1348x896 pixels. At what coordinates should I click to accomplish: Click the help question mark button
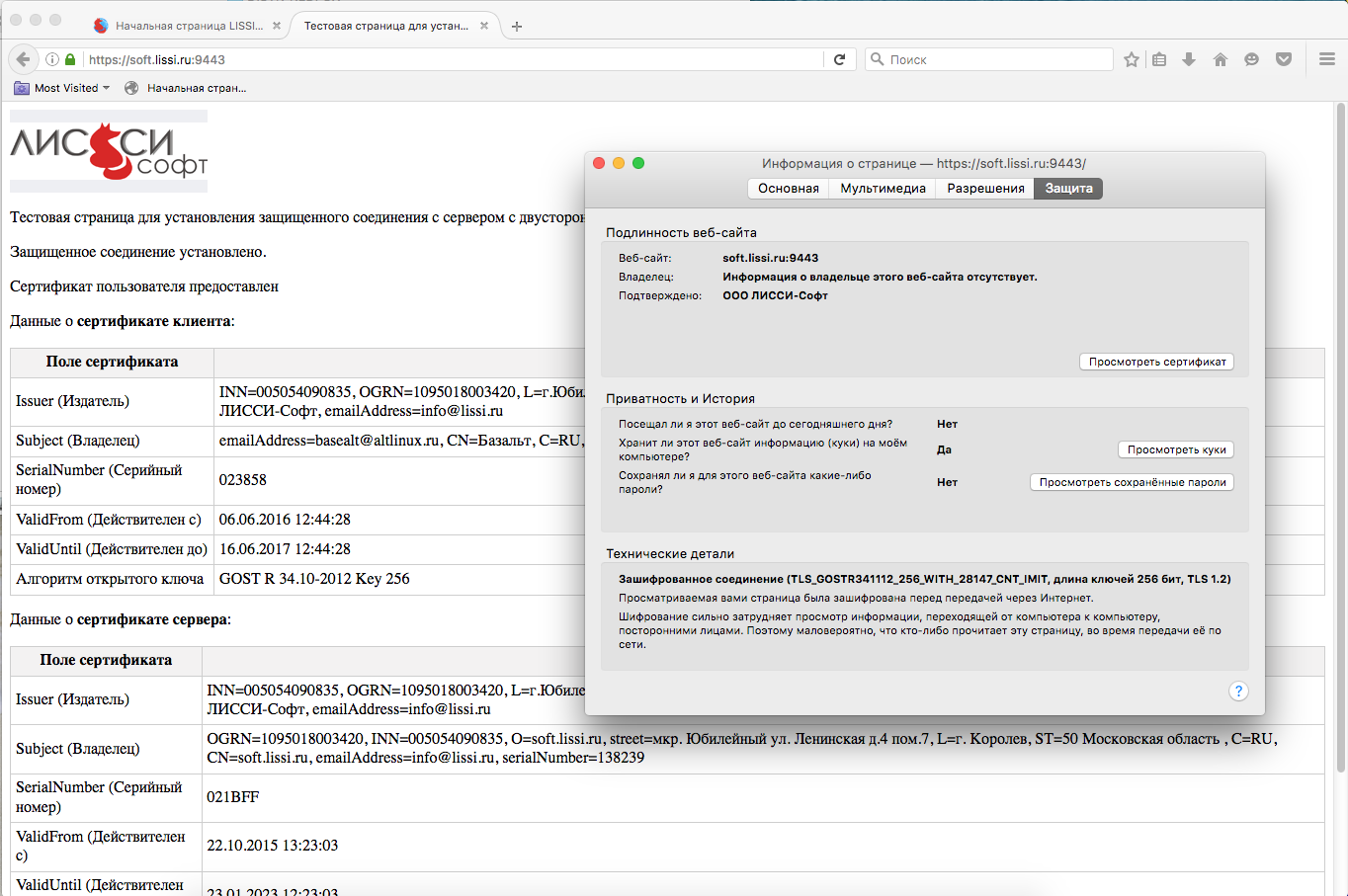(x=1238, y=692)
